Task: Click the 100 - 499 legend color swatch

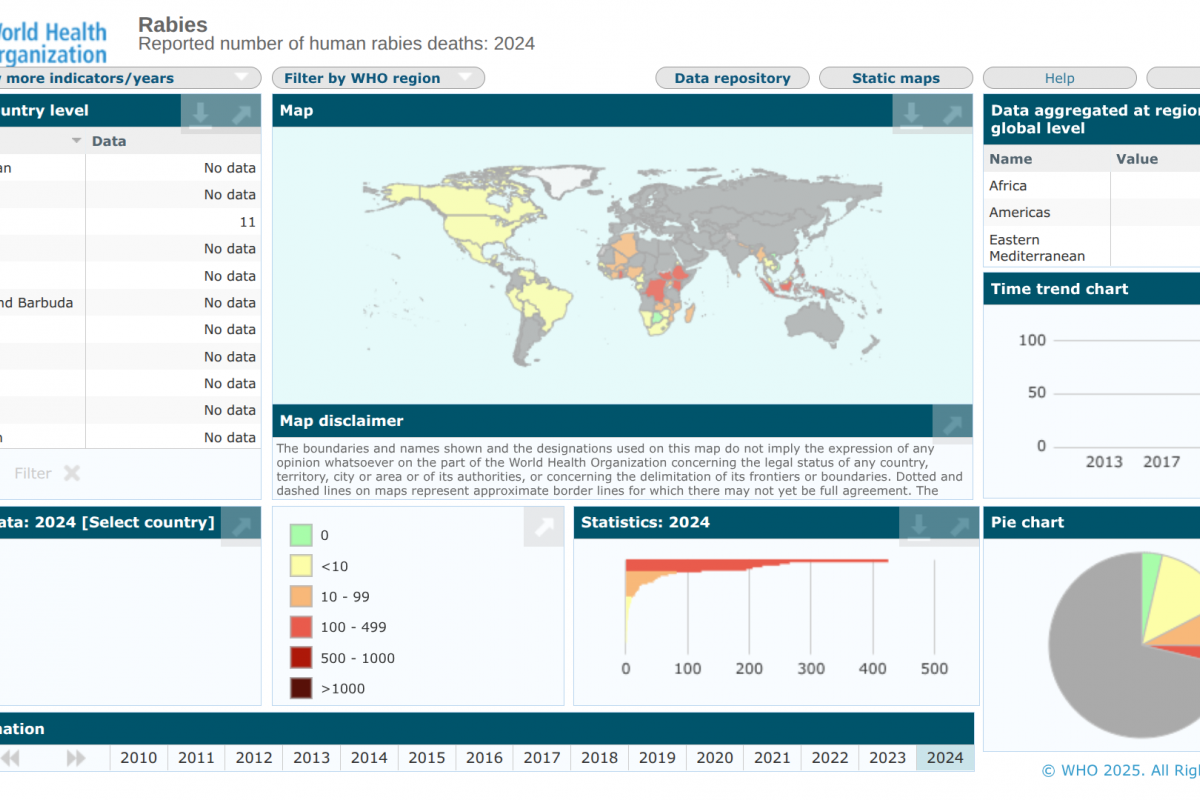Action: (301, 627)
